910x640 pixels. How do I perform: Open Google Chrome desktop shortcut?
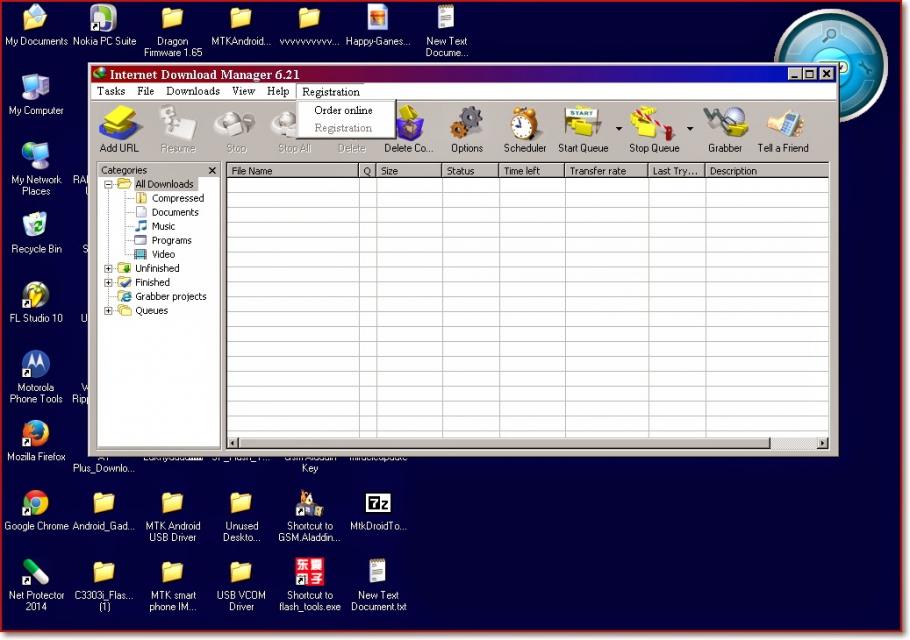point(36,503)
